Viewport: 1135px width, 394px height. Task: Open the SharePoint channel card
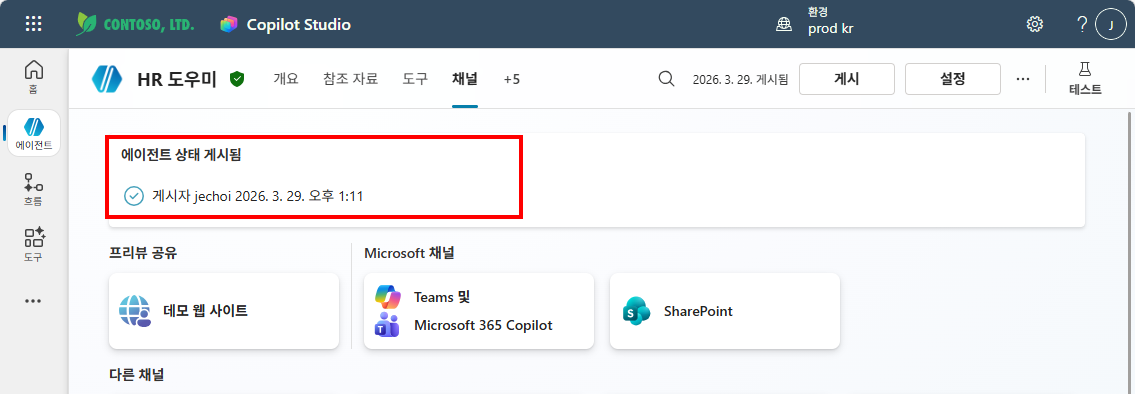[725, 311]
